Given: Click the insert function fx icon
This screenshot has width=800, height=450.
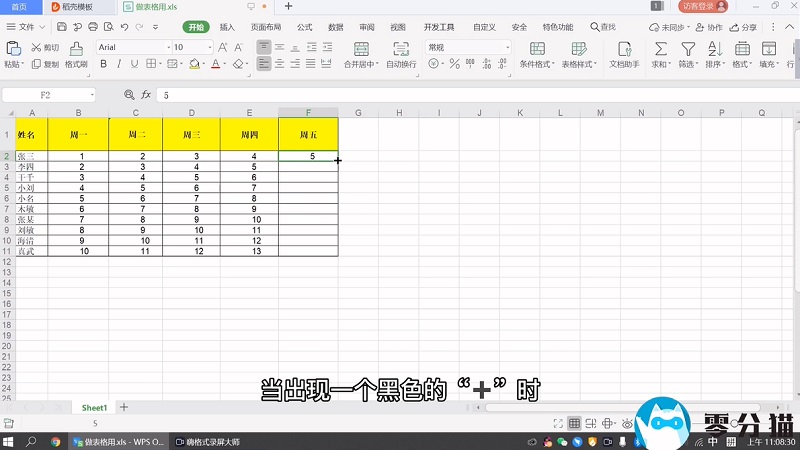Looking at the screenshot, I should [146, 95].
